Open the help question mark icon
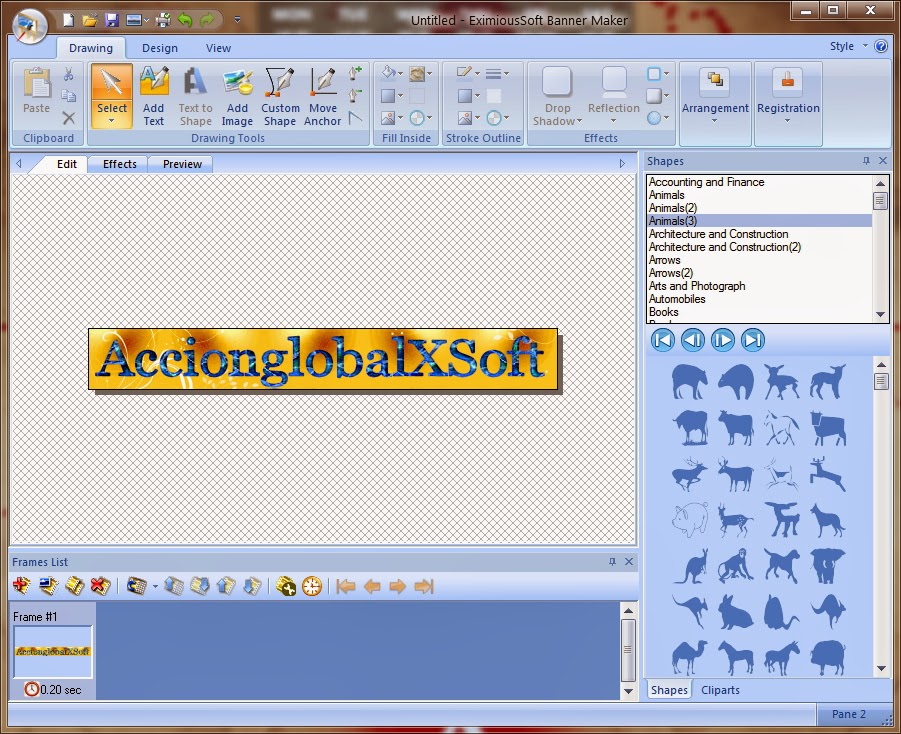This screenshot has width=901, height=734. coord(880,47)
